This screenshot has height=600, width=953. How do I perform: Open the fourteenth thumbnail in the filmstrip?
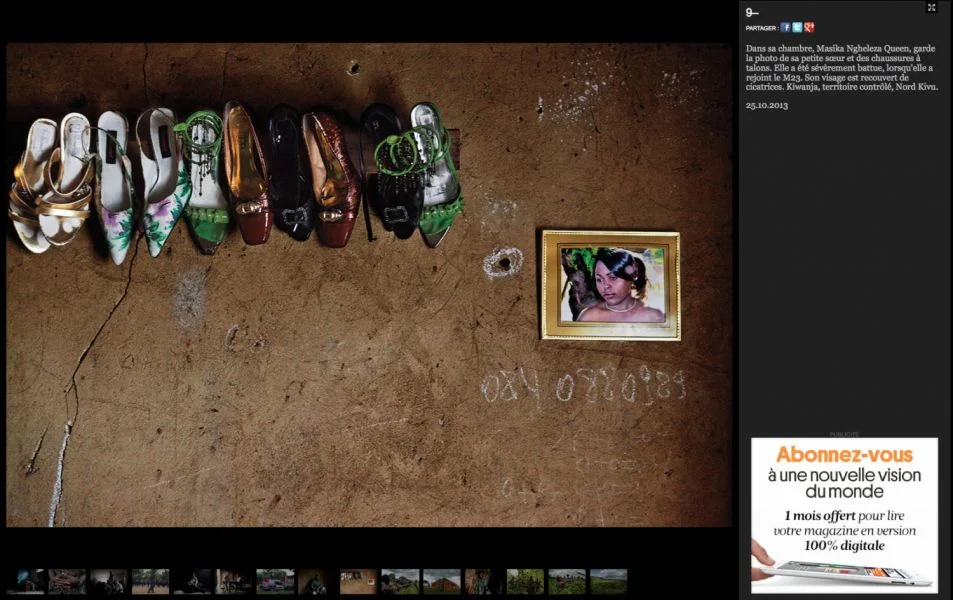pyautogui.click(x=567, y=581)
